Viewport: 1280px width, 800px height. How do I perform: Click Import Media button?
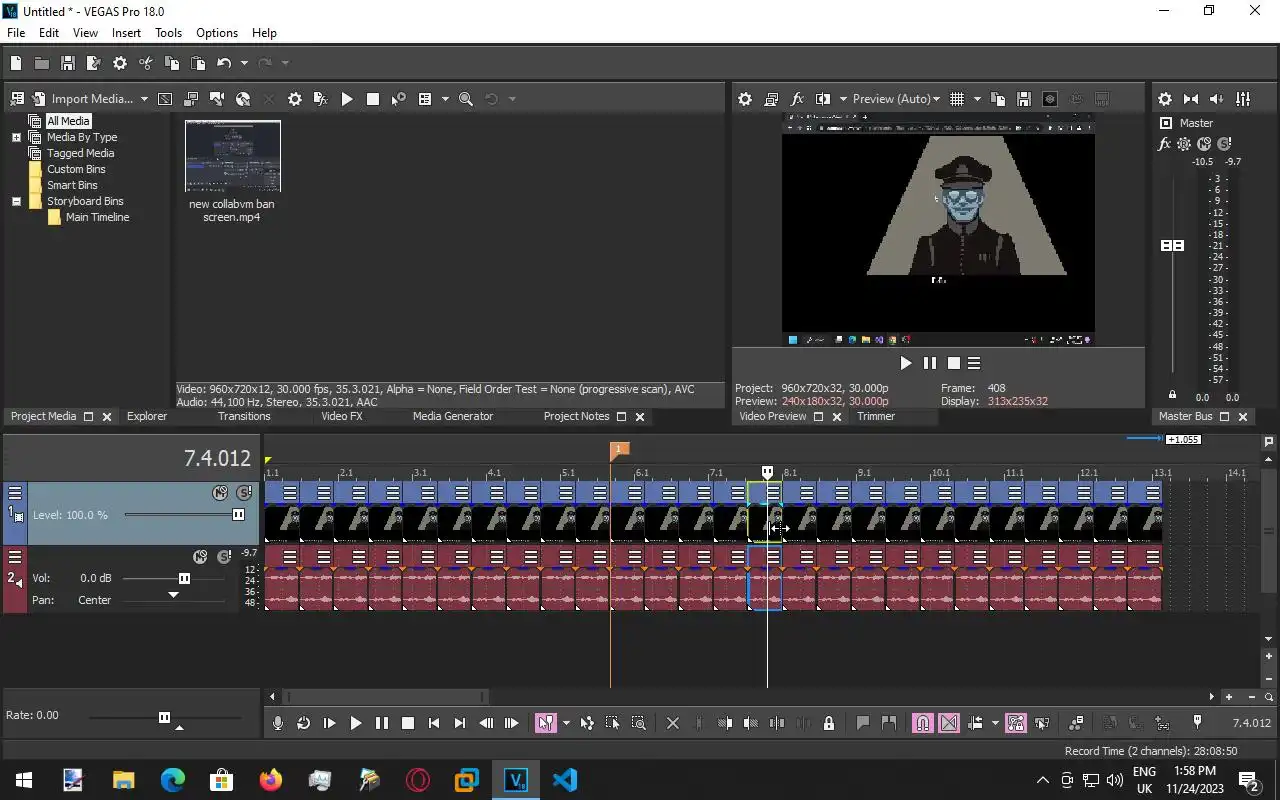click(x=82, y=99)
